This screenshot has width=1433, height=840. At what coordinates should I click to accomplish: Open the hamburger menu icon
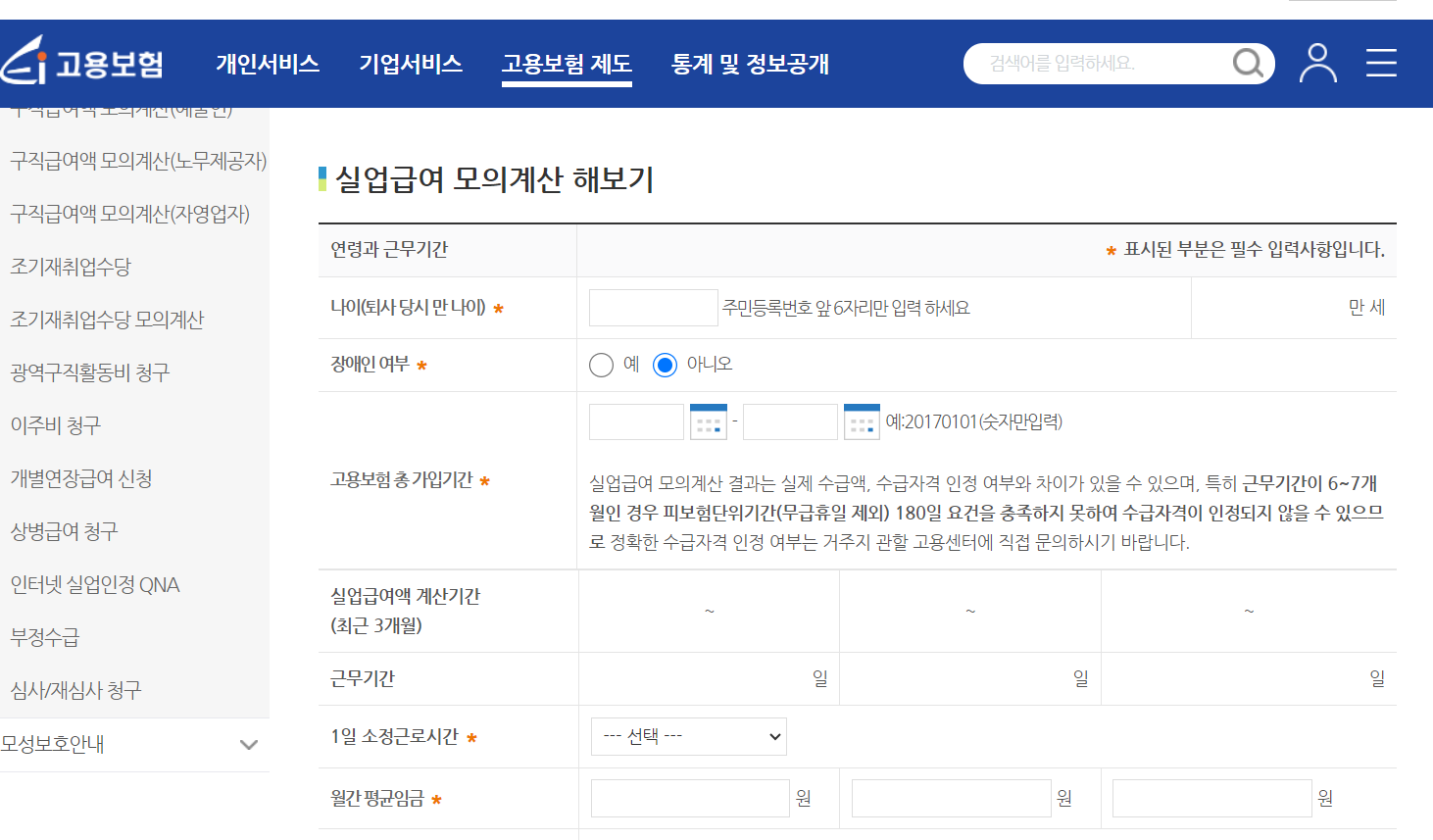1381,63
